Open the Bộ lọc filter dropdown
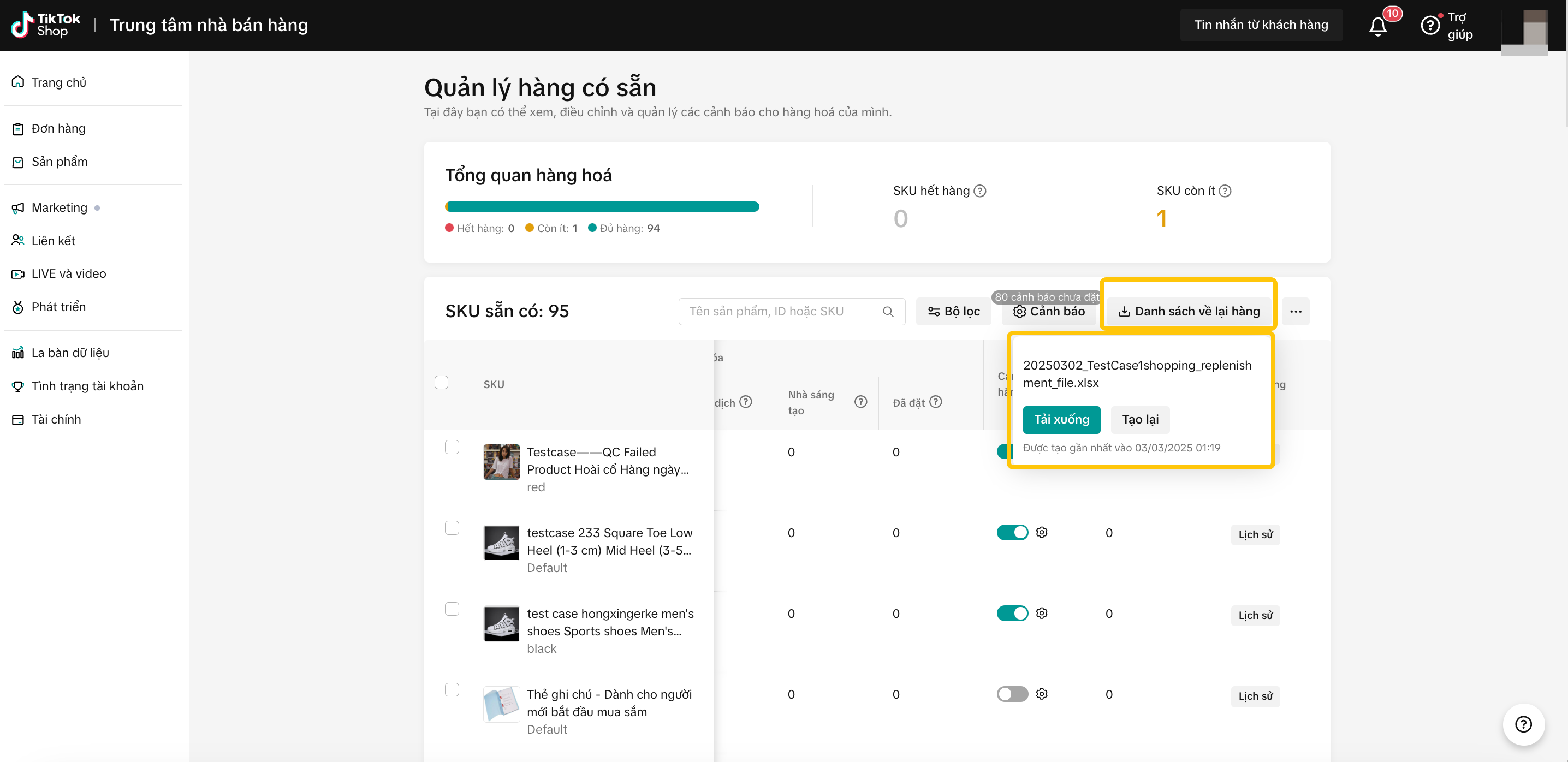Screen dimensions: 1568x762 coord(953,312)
